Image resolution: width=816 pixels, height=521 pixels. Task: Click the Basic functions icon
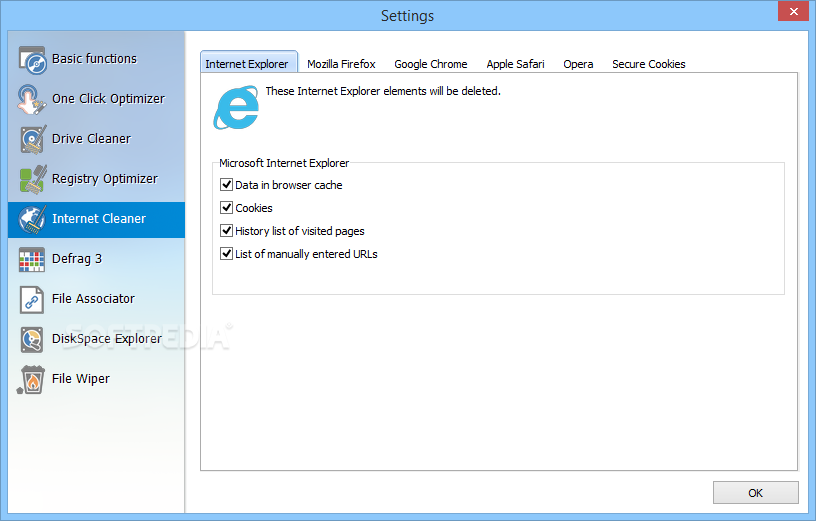click(x=32, y=60)
